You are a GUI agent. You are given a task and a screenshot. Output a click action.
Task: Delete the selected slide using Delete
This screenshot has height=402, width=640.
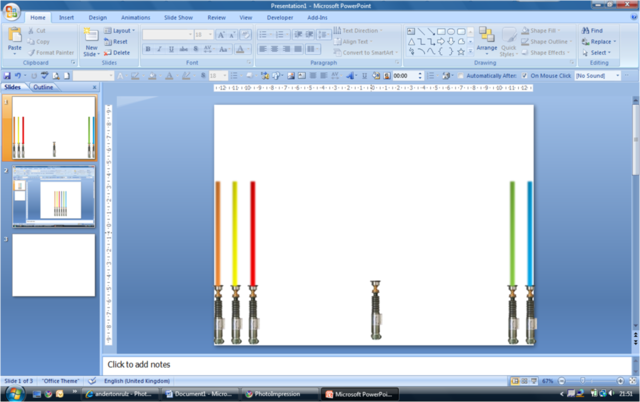[x=119, y=52]
